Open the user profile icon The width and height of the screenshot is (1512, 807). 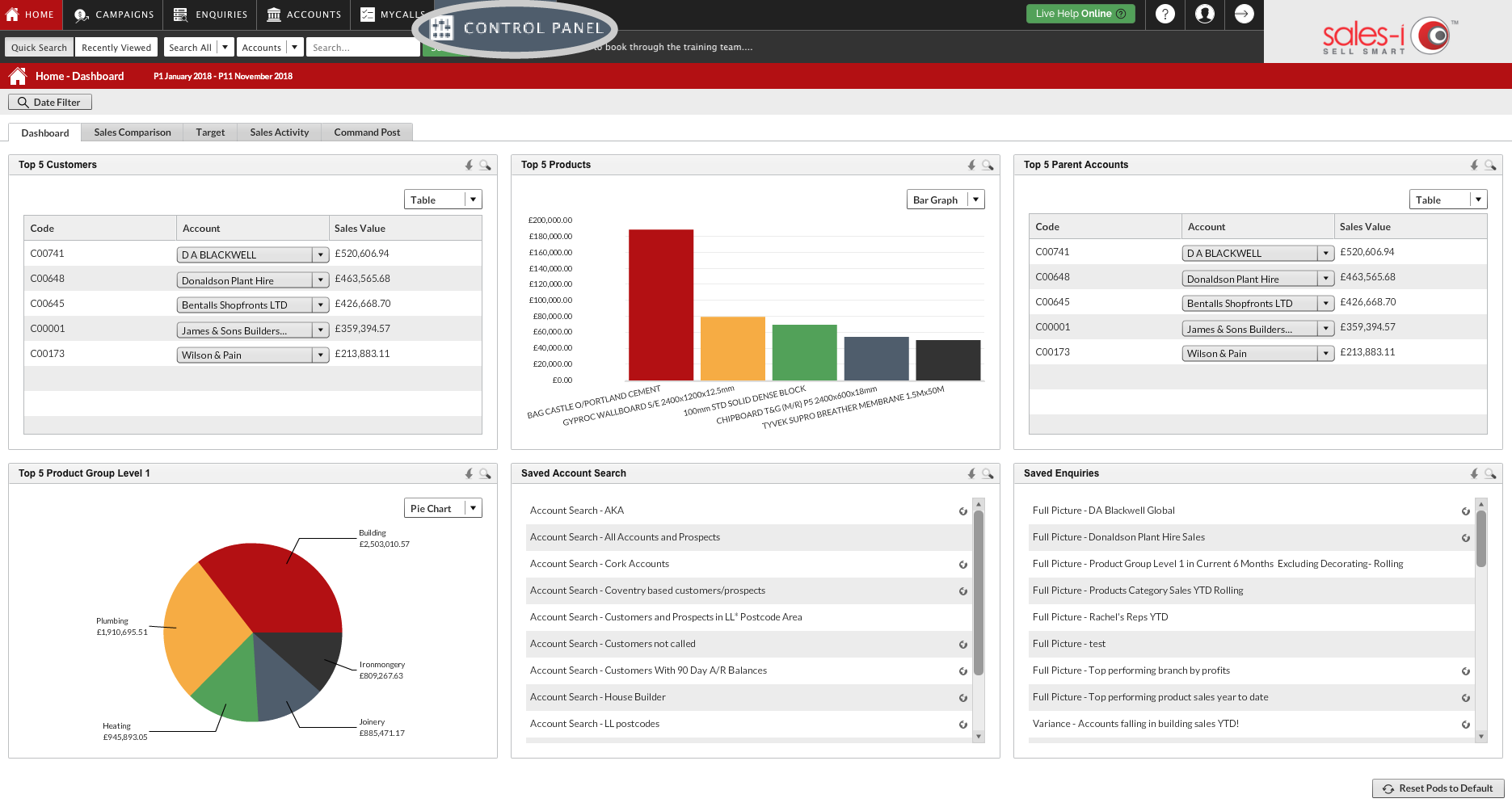pos(1205,14)
